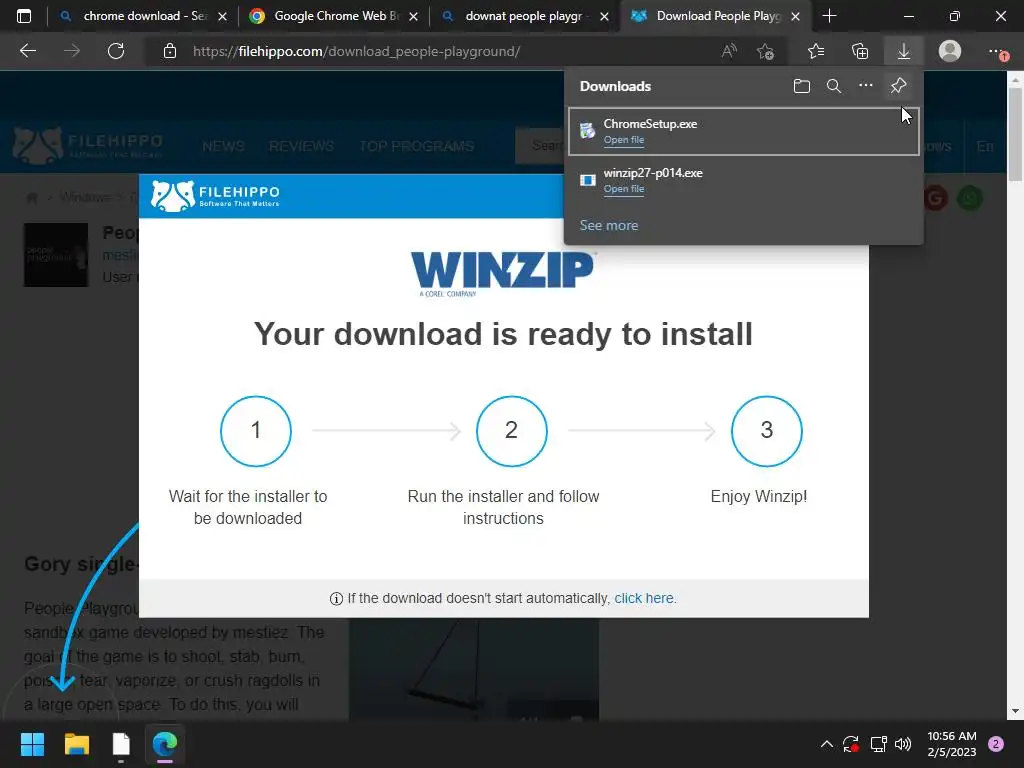
Task: Click the page scrollbar thumb
Action: click(x=1015, y=134)
